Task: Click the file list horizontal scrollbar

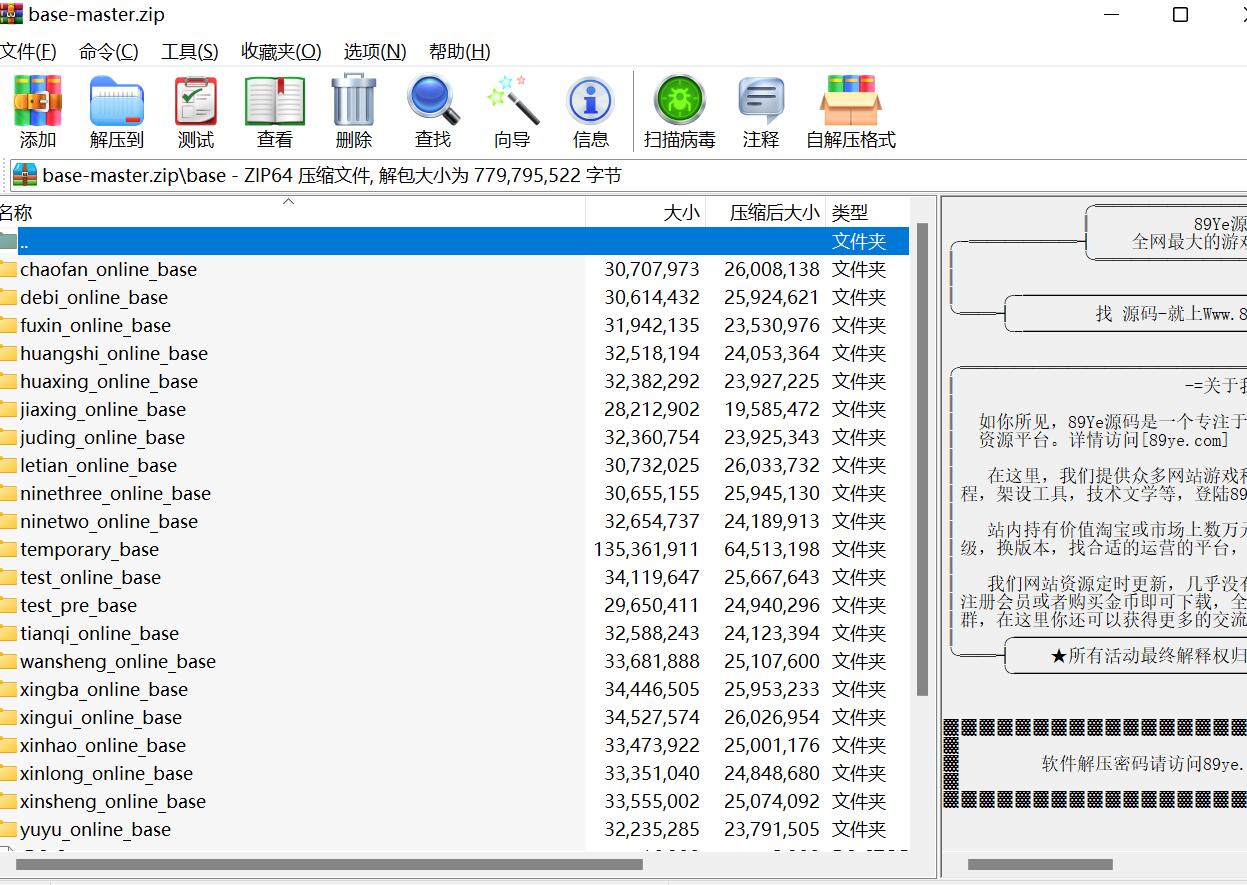Action: pos(329,864)
